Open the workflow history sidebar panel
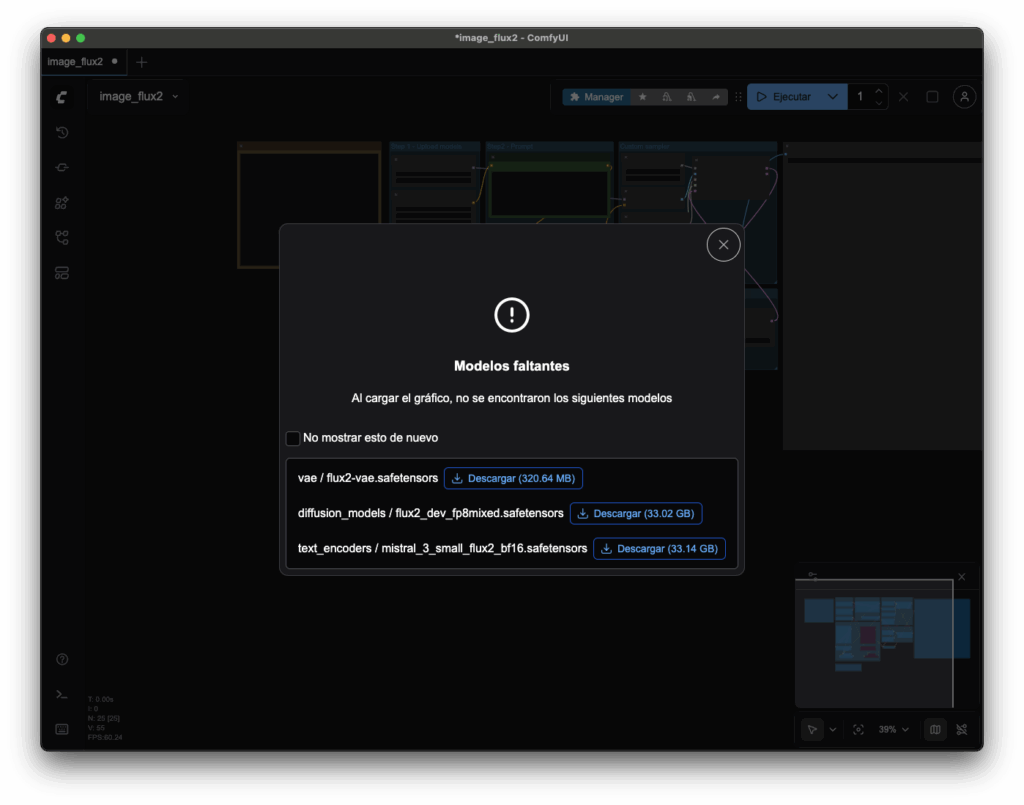Screen dimensions: 1024x805 [x=61, y=132]
